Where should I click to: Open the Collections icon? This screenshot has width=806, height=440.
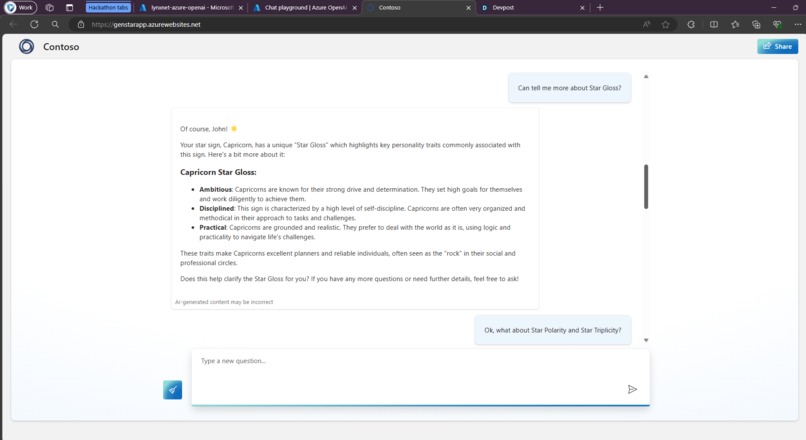tap(756, 24)
